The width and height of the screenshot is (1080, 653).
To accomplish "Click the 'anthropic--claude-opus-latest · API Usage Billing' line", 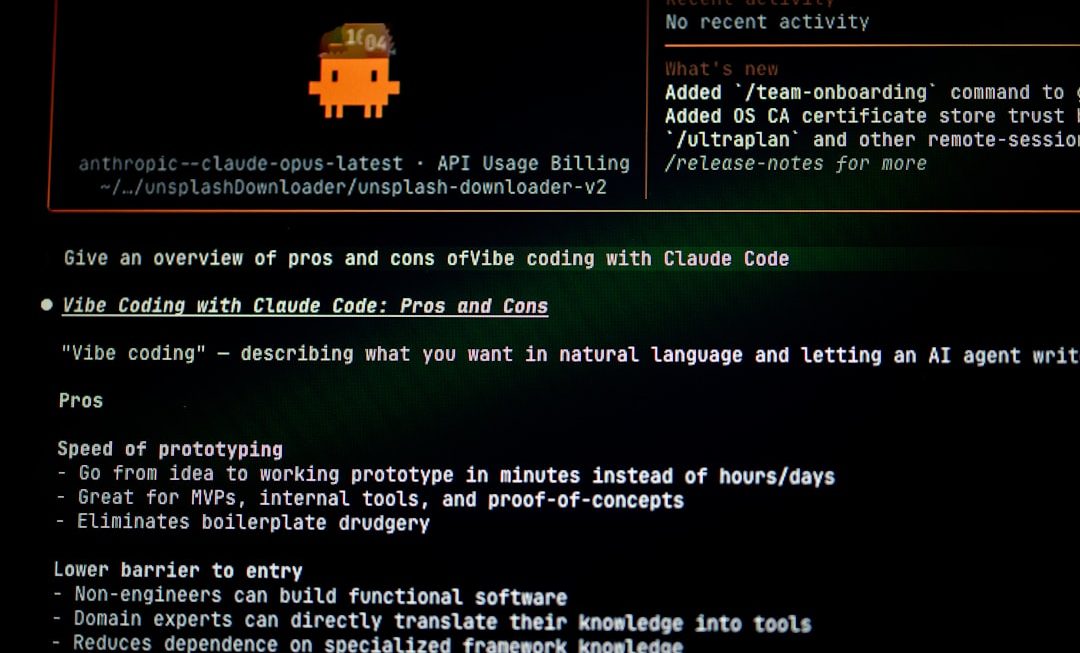I will click(x=354, y=164).
